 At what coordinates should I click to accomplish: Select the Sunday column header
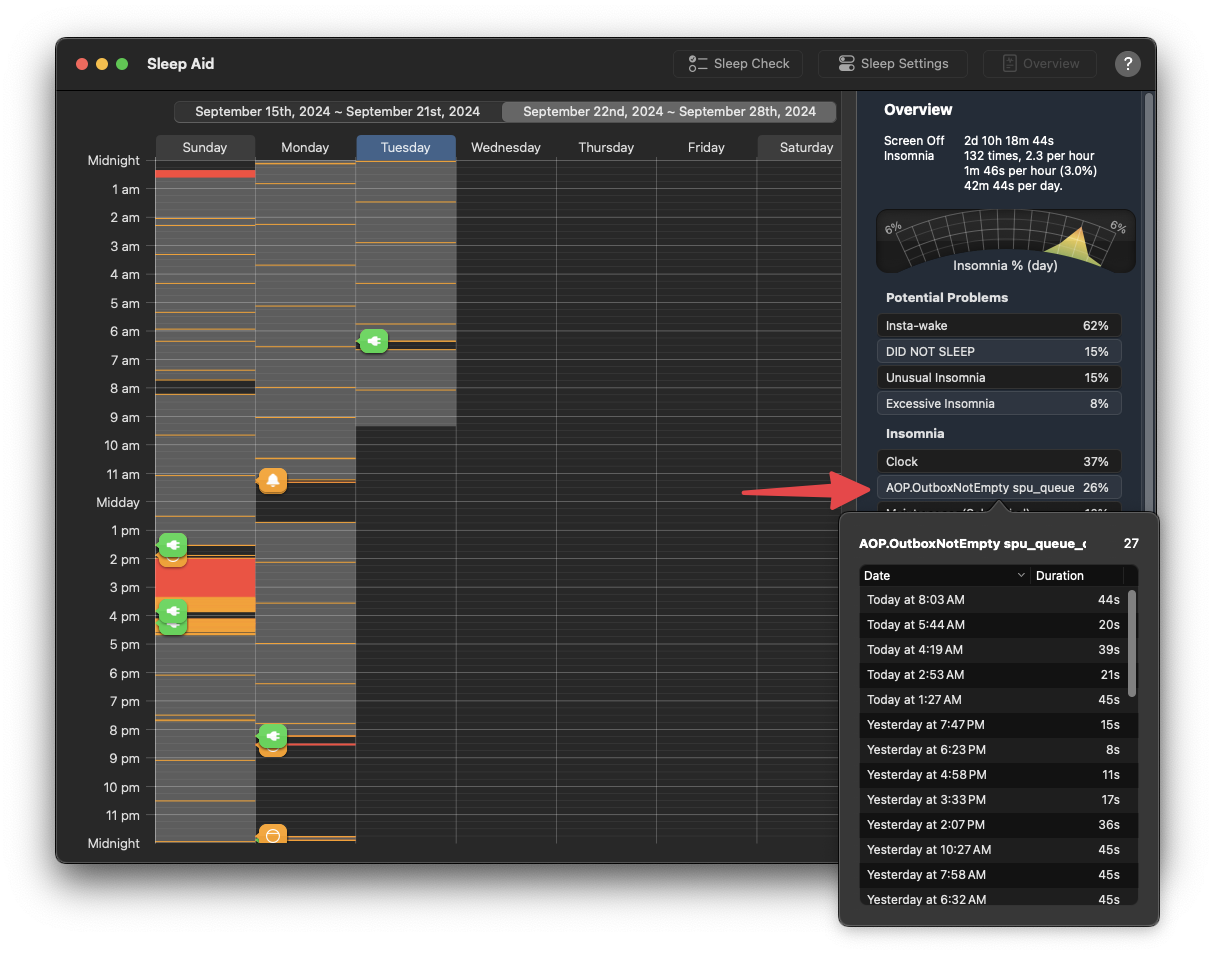click(x=205, y=147)
